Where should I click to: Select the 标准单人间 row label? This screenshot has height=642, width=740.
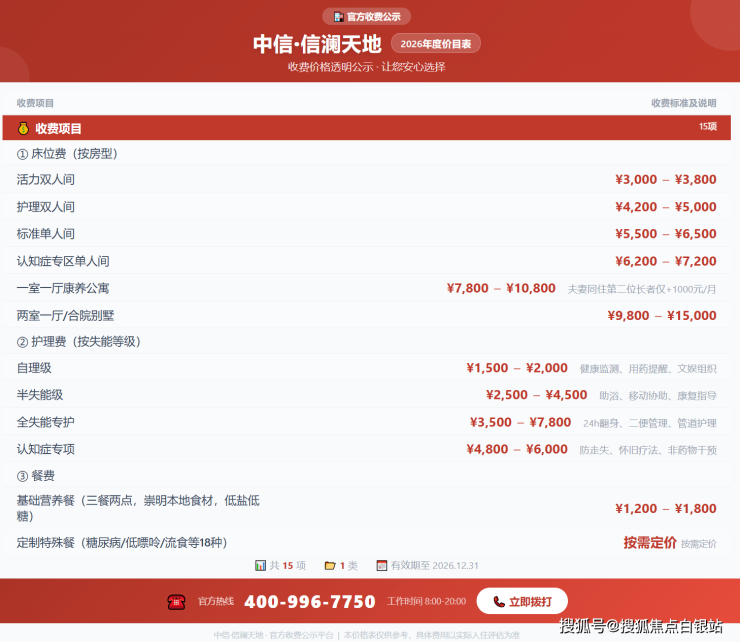pyautogui.click(x=46, y=234)
